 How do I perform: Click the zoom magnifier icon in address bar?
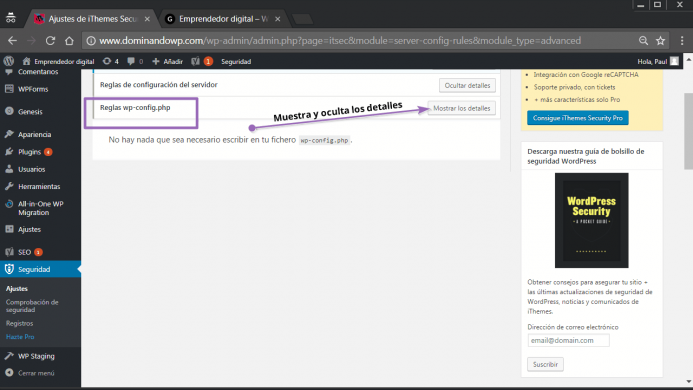point(644,41)
